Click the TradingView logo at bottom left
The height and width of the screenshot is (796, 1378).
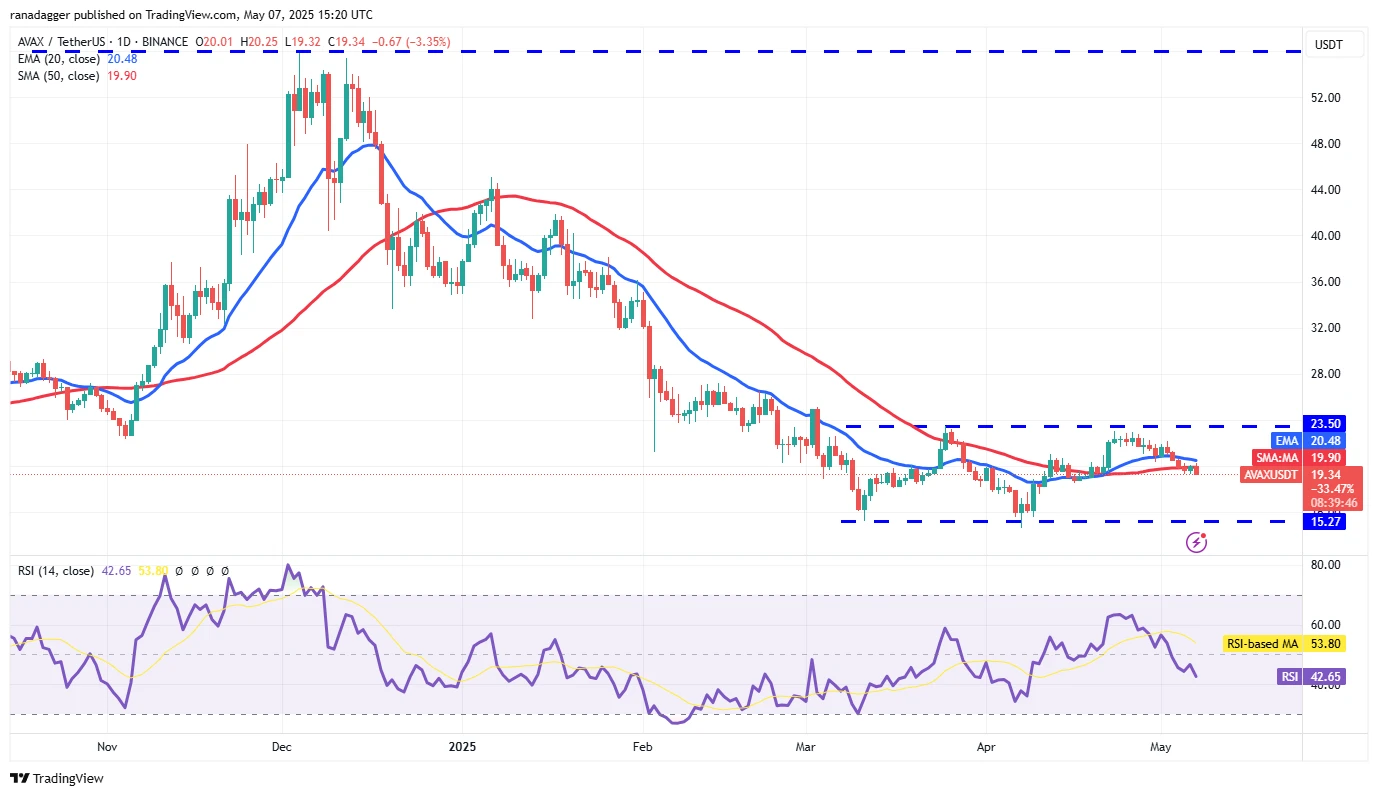57,778
